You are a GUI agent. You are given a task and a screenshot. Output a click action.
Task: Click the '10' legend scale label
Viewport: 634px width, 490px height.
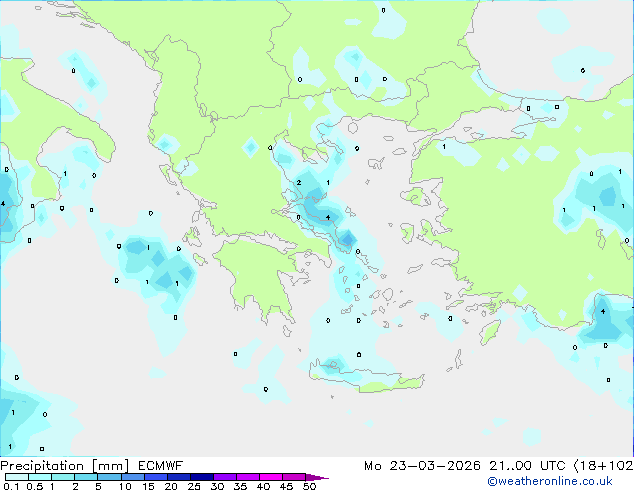pyautogui.click(x=125, y=486)
